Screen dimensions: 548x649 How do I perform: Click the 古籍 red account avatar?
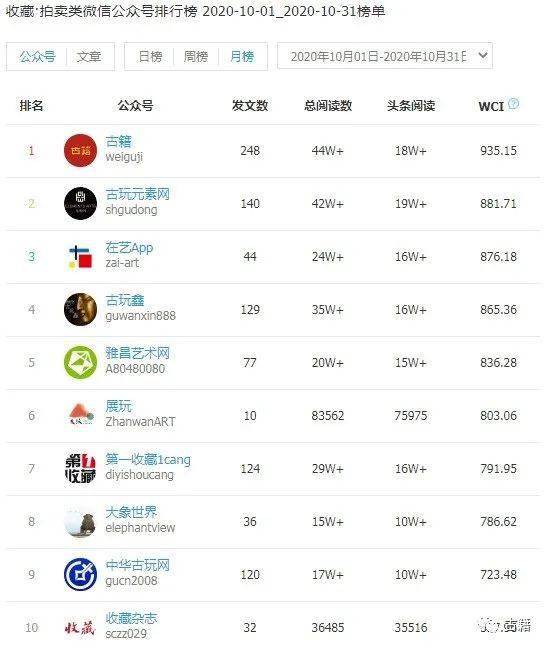pyautogui.click(x=80, y=150)
